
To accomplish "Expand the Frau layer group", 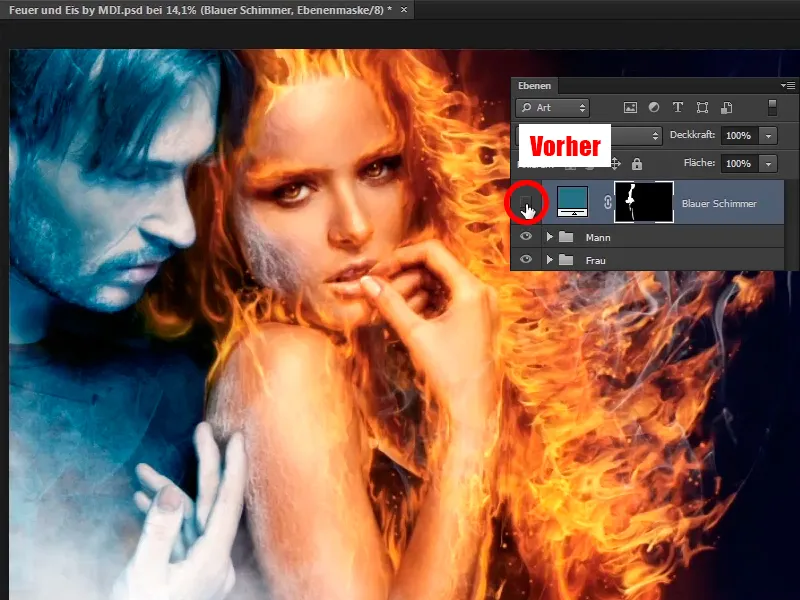I will pos(549,260).
